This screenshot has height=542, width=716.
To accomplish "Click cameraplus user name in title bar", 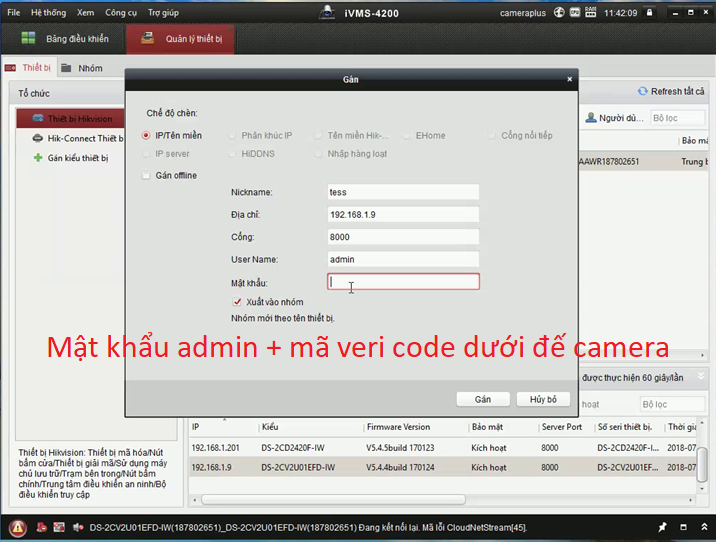I will pos(522,13).
